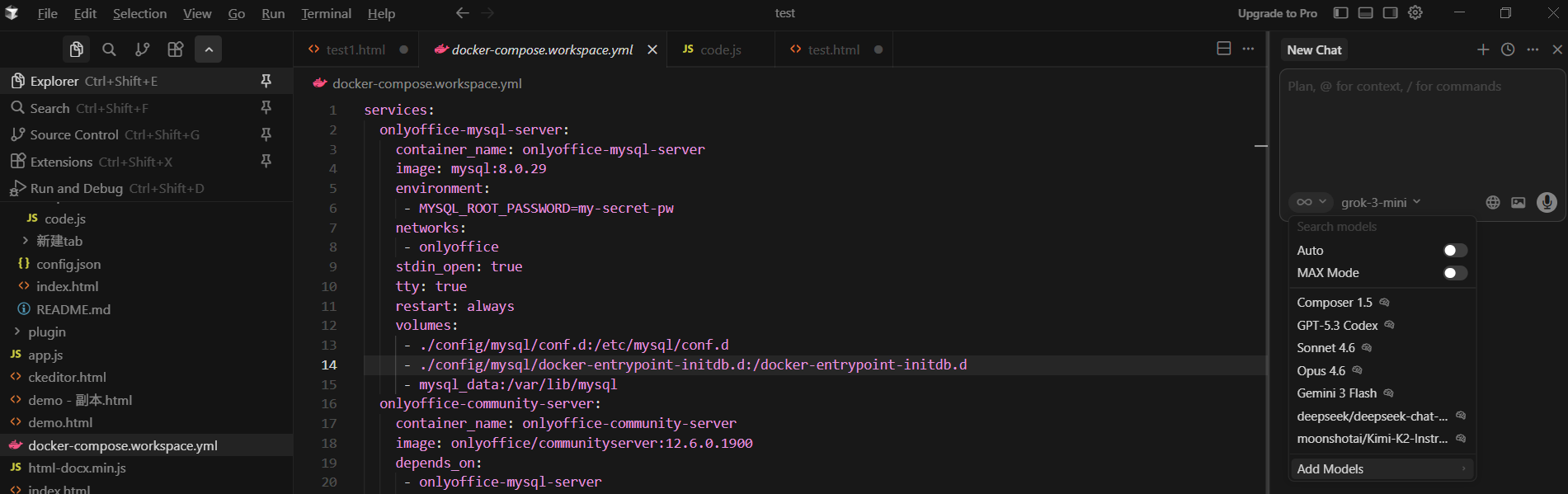Pin the Explorer view
1568x494 pixels.
point(266,81)
